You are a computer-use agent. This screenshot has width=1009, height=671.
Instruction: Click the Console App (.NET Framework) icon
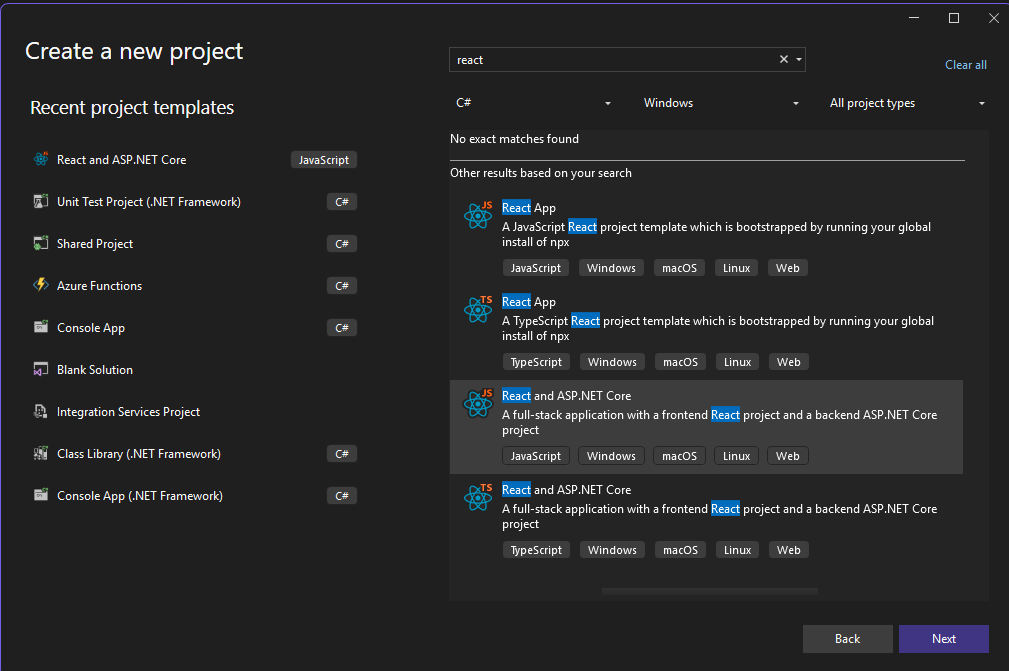tap(41, 495)
